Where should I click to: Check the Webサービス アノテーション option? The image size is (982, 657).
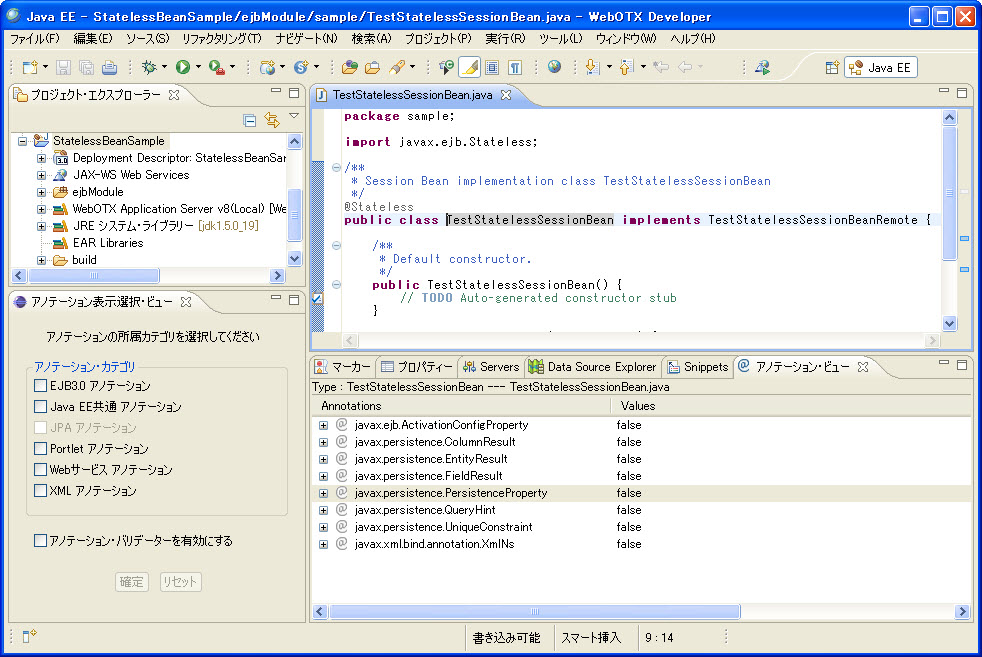coord(41,470)
